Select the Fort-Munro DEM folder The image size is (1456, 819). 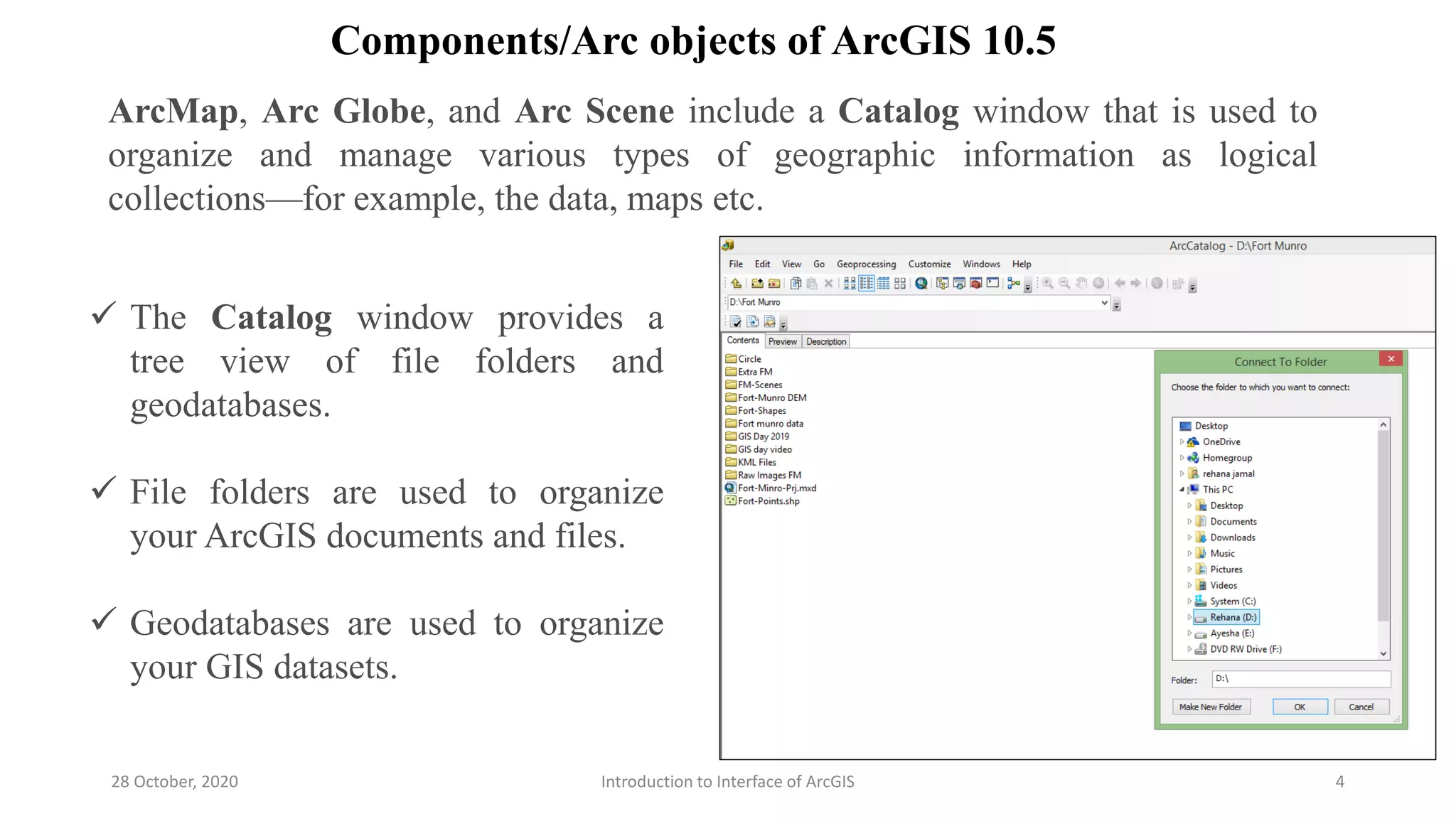click(x=766, y=398)
